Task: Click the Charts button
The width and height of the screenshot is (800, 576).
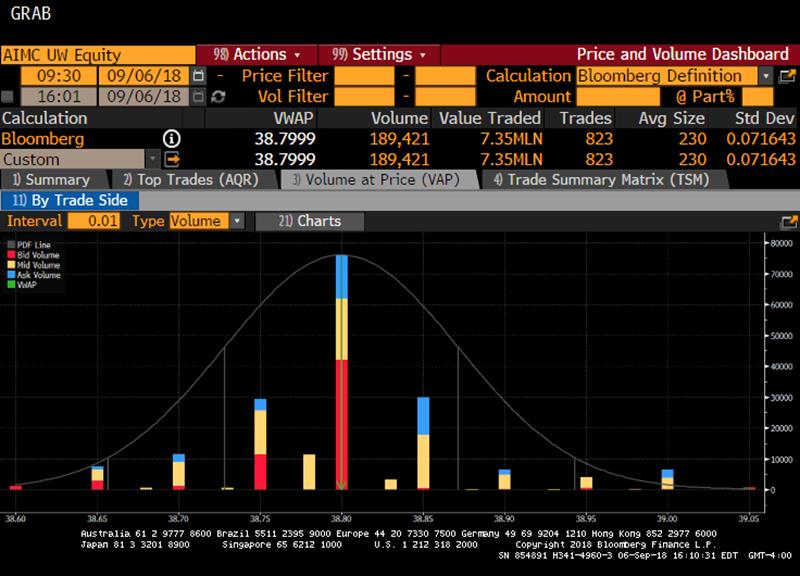Action: tap(310, 221)
